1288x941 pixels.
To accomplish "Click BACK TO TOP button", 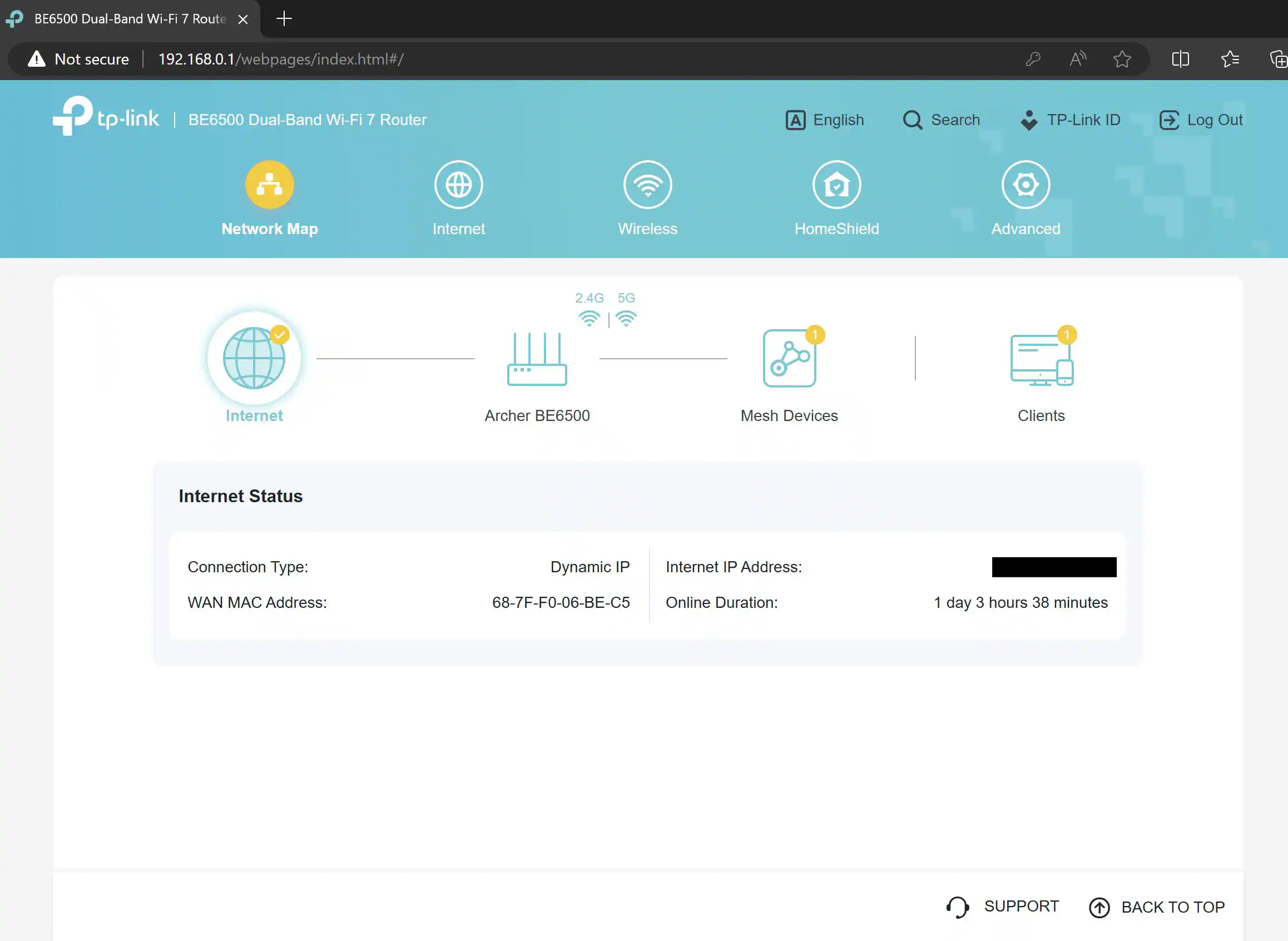I will [1157, 907].
